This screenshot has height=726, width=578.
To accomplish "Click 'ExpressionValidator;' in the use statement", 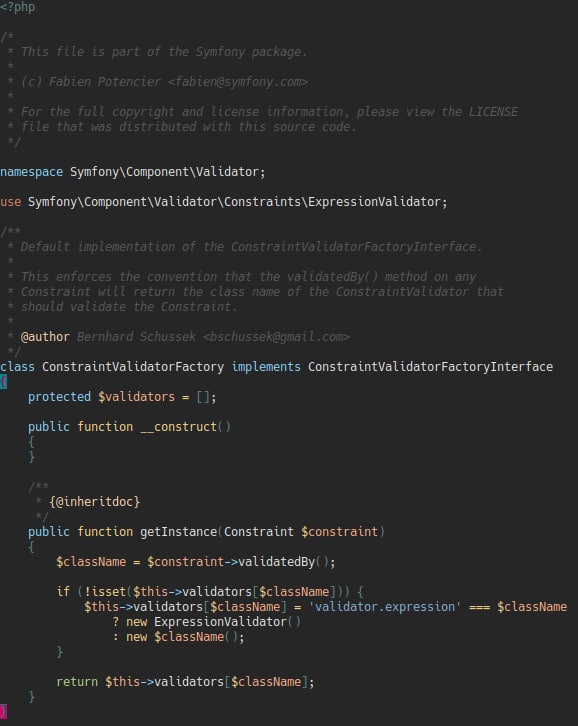I will (x=377, y=202).
